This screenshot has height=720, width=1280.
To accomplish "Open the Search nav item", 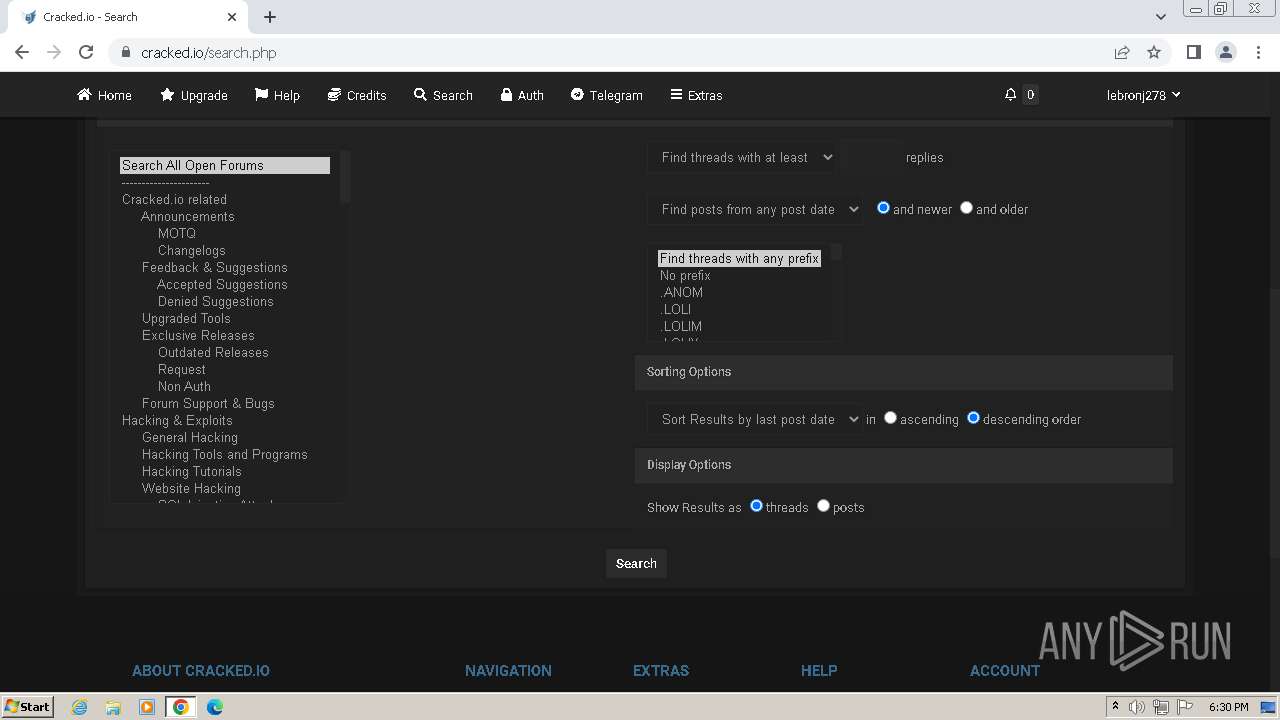I will [x=443, y=95].
